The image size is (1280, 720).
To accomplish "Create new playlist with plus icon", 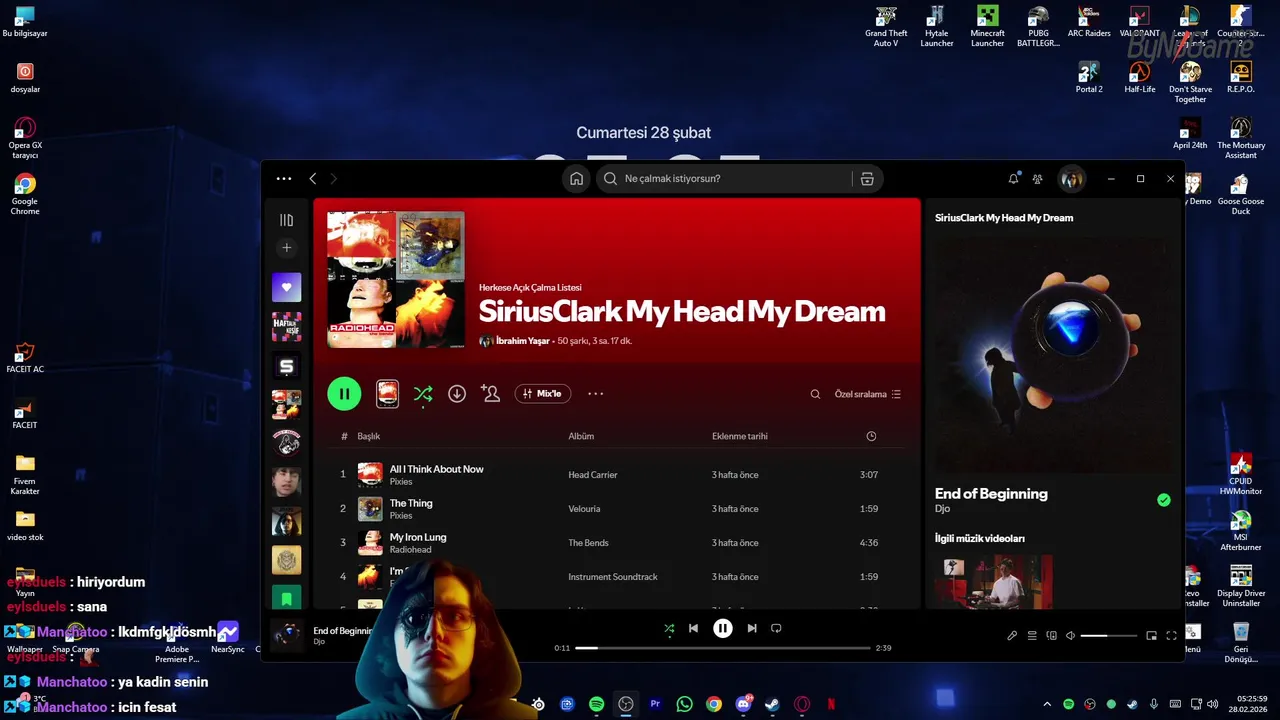I will (x=287, y=248).
